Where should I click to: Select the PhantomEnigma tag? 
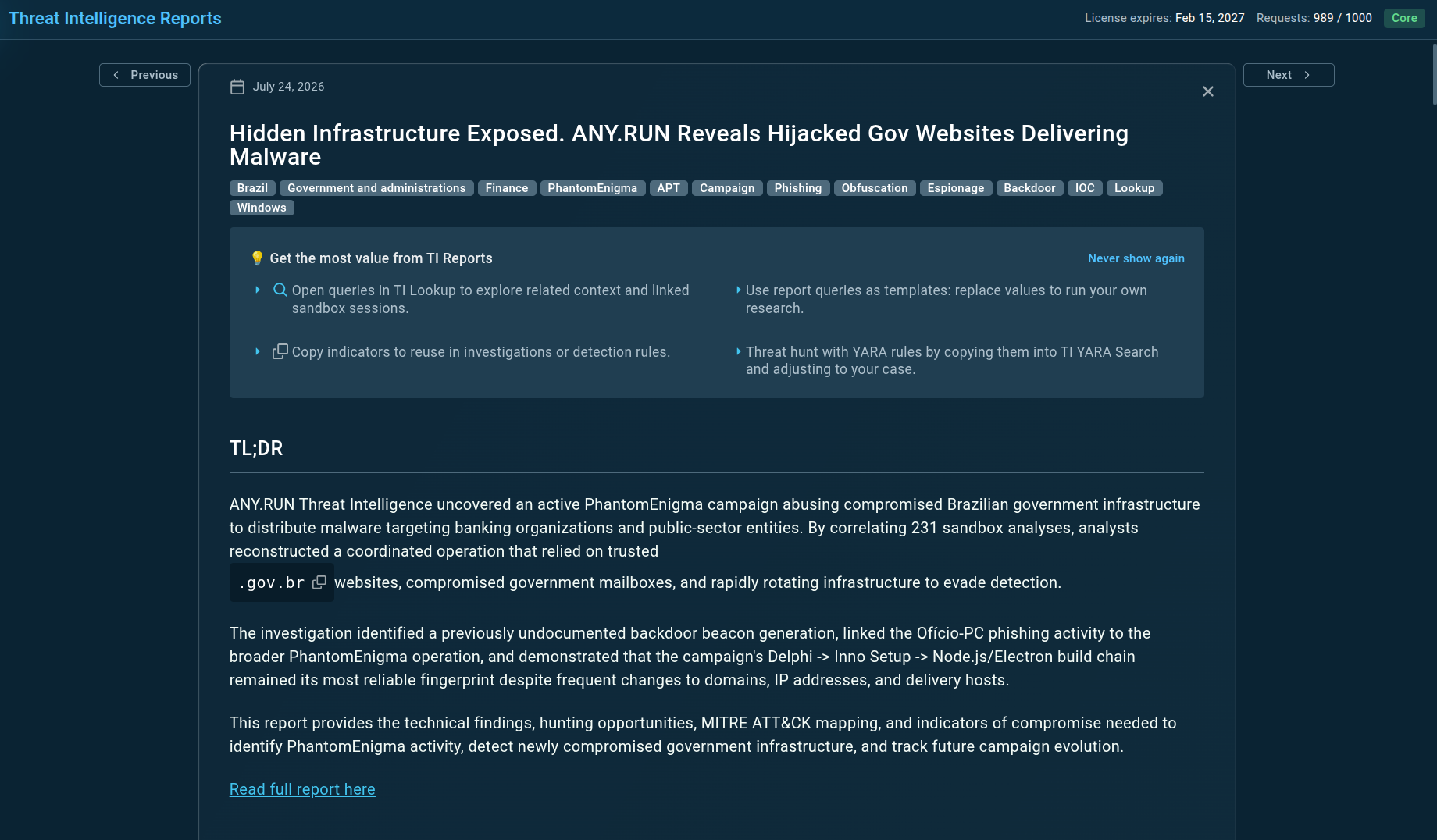click(593, 188)
